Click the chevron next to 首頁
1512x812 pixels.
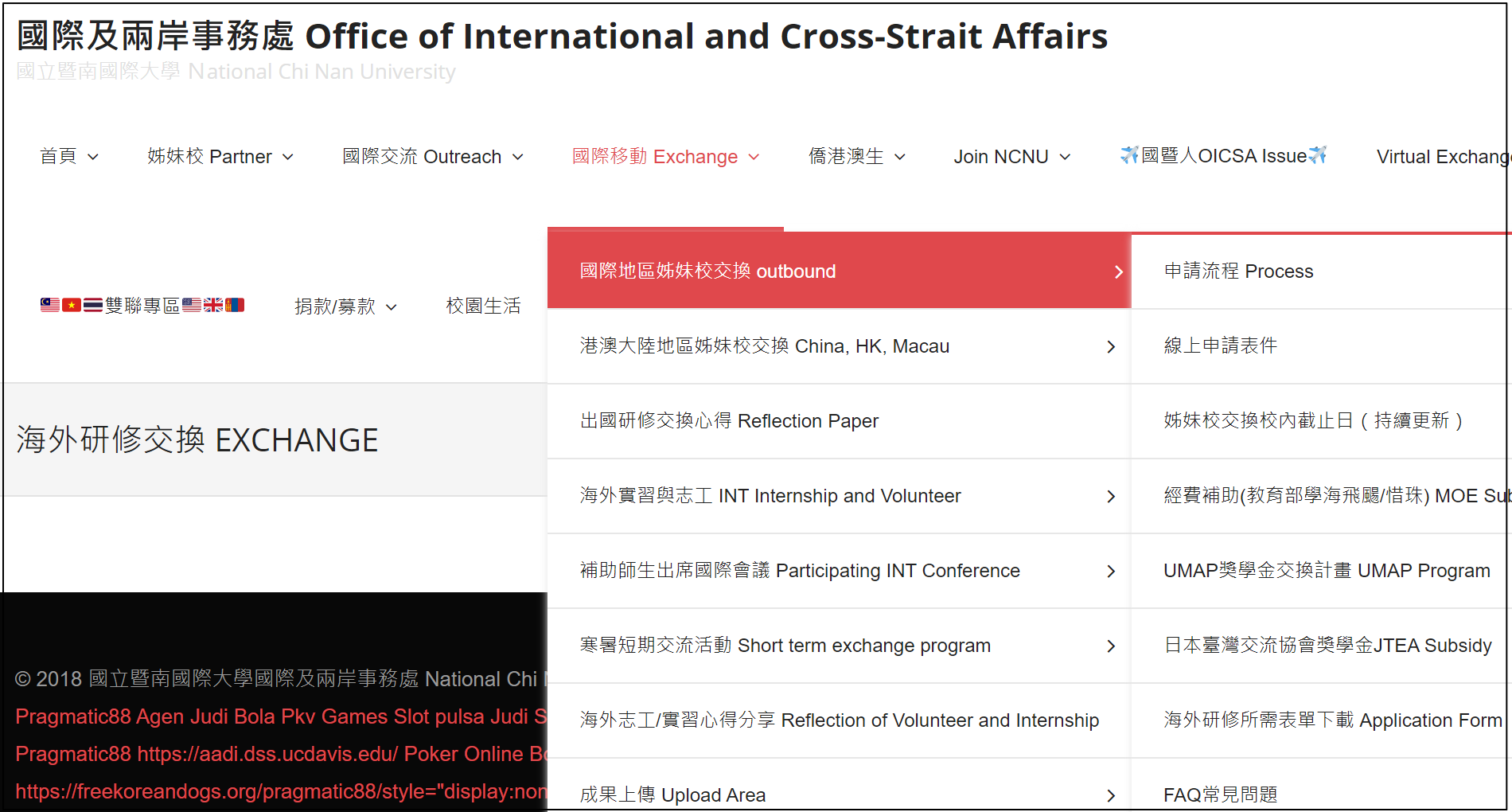(93, 158)
